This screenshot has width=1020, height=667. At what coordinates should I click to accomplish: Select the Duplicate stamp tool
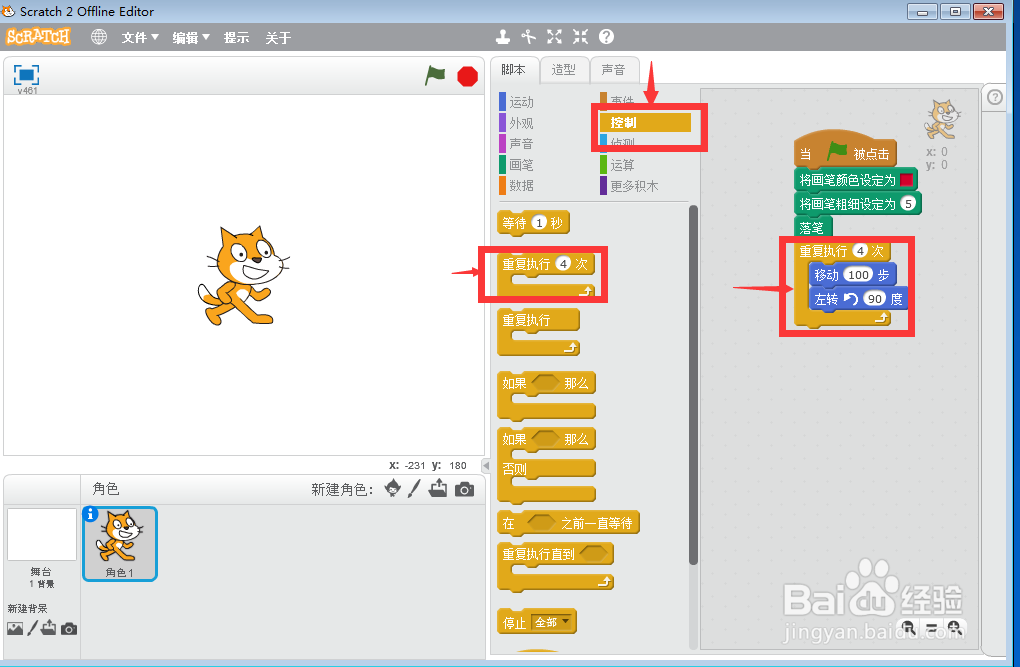(x=503, y=37)
